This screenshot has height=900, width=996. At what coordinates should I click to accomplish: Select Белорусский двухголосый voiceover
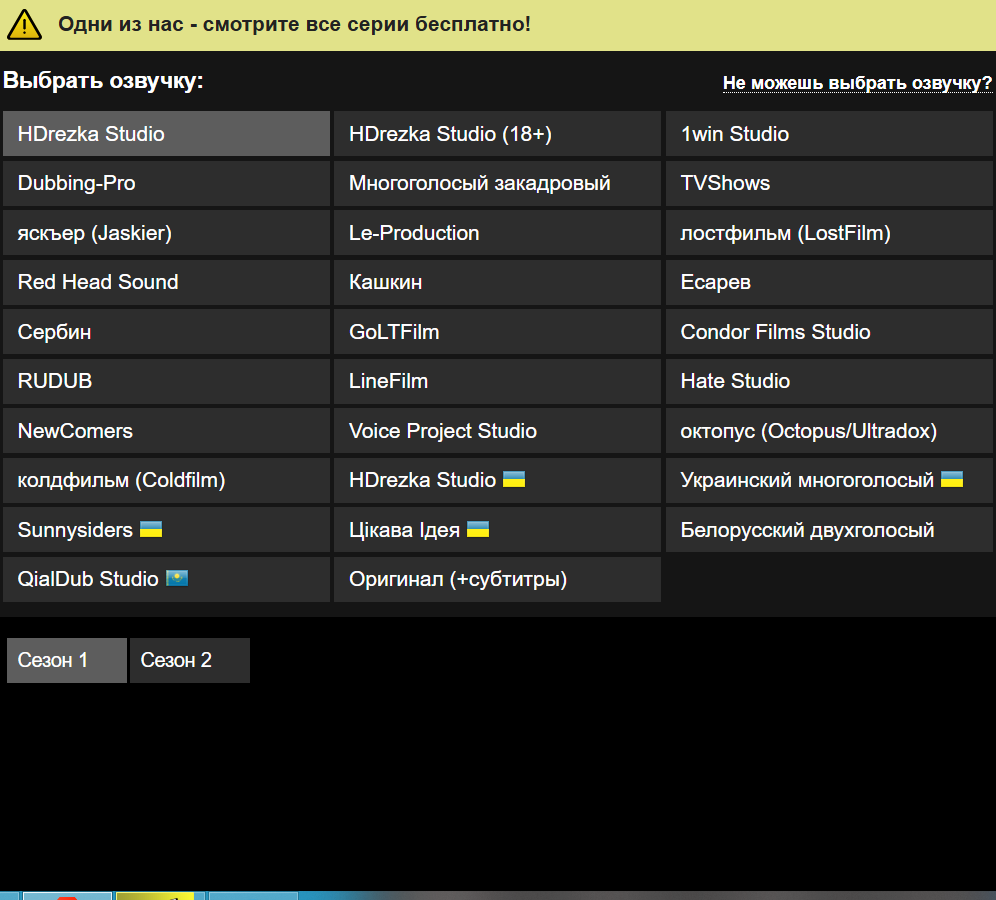(x=829, y=530)
